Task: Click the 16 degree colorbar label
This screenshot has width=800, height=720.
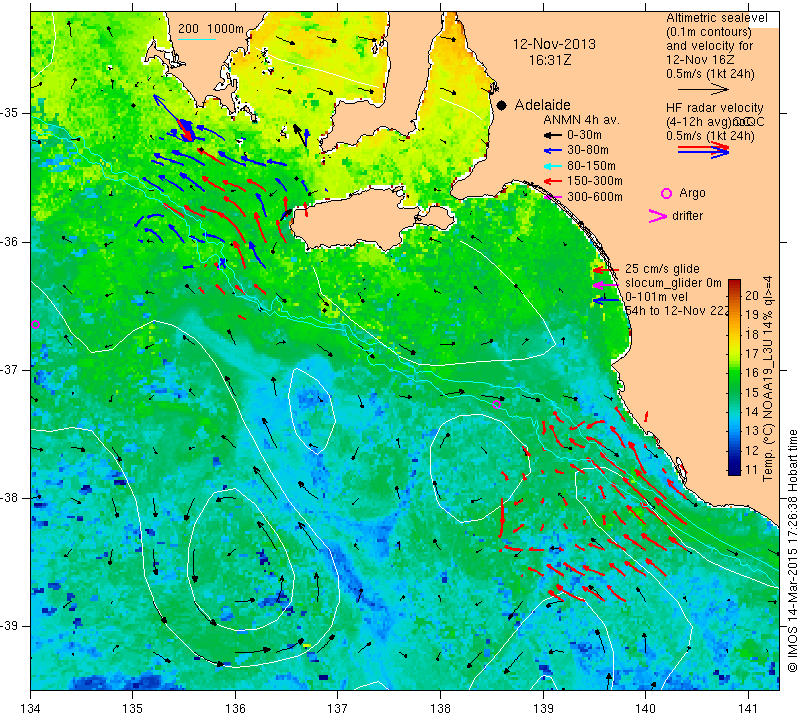Action: (x=752, y=373)
